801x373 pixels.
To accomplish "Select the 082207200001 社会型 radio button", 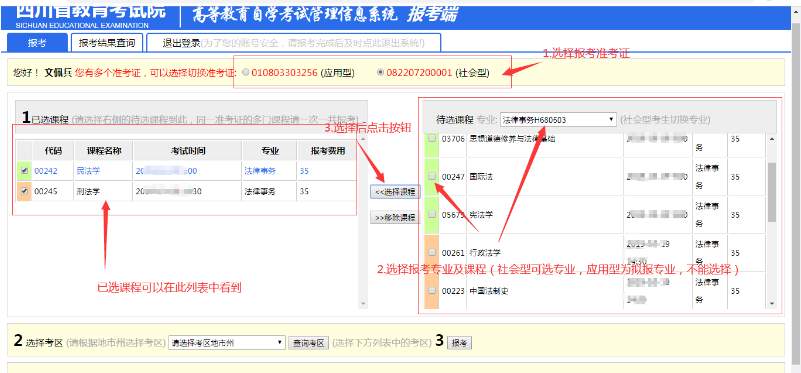I will (380, 73).
